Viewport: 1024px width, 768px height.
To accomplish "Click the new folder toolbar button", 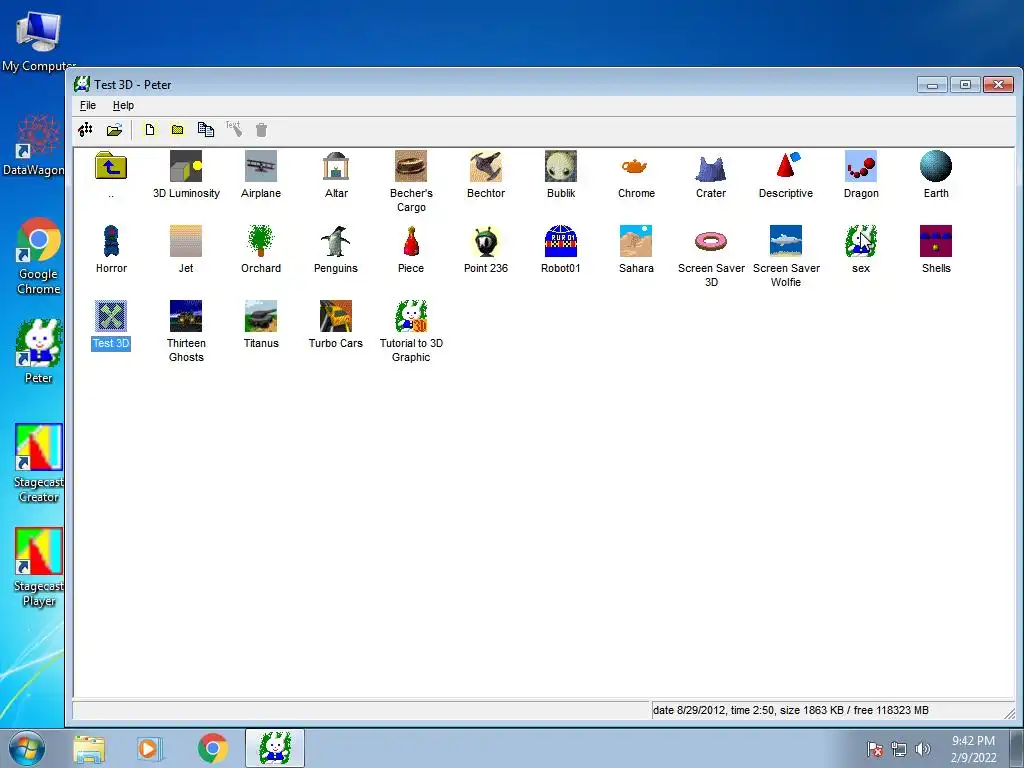I will pos(178,129).
